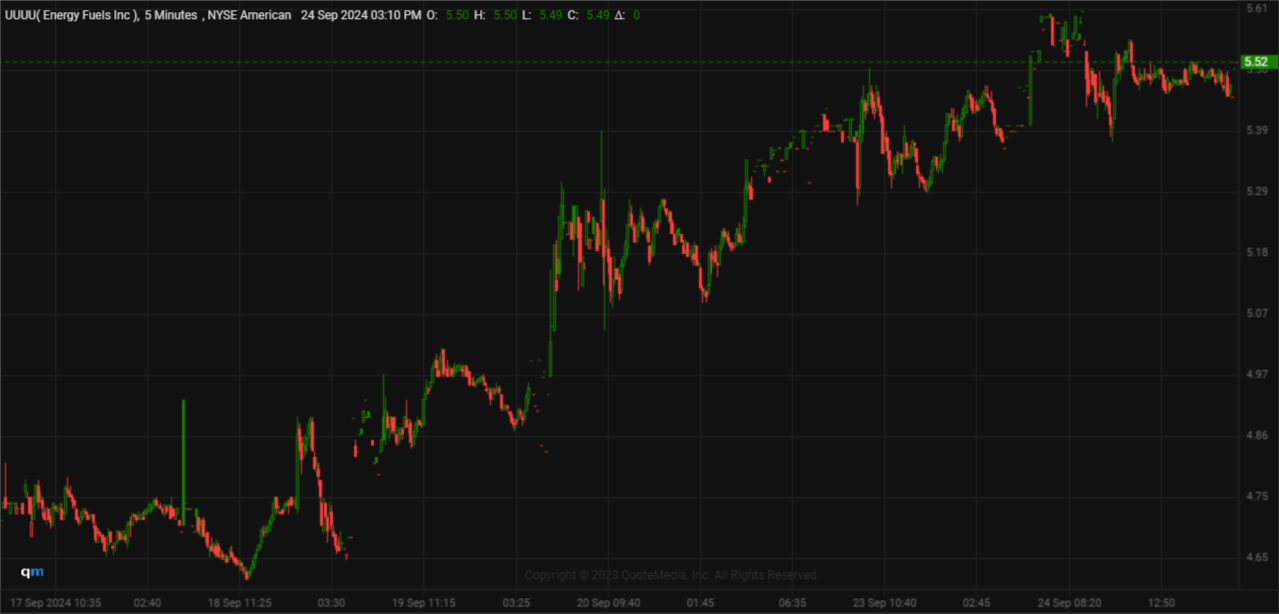1279x614 pixels.
Task: Click the 4.86 price axis label
Action: [x=1256, y=436]
